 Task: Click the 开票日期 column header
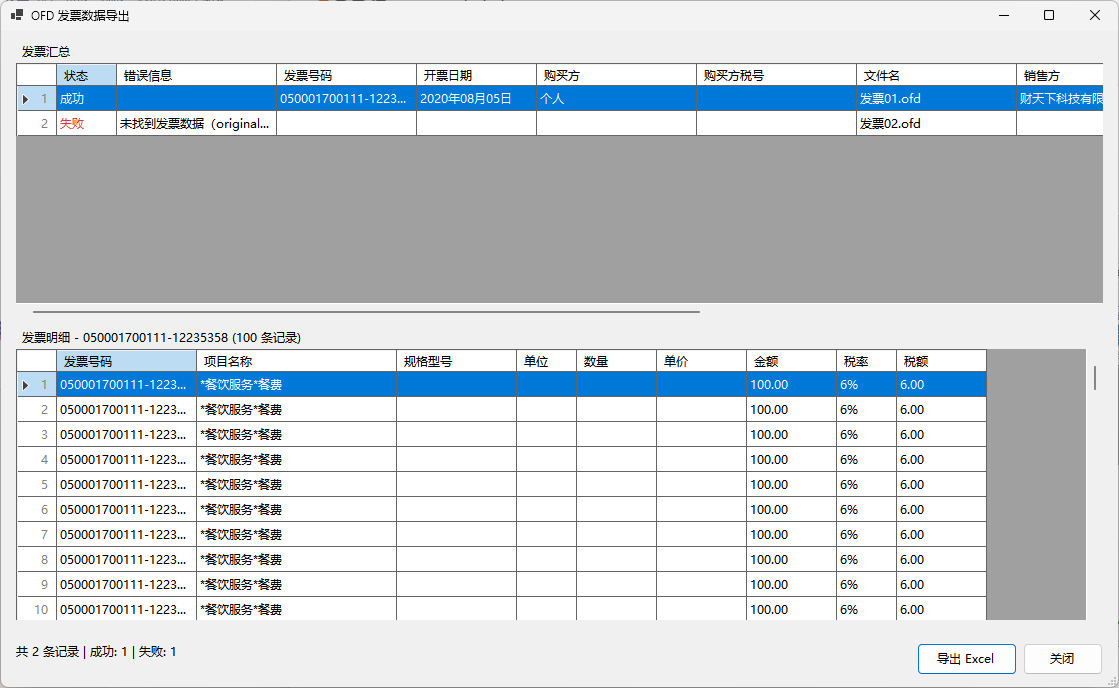476,76
